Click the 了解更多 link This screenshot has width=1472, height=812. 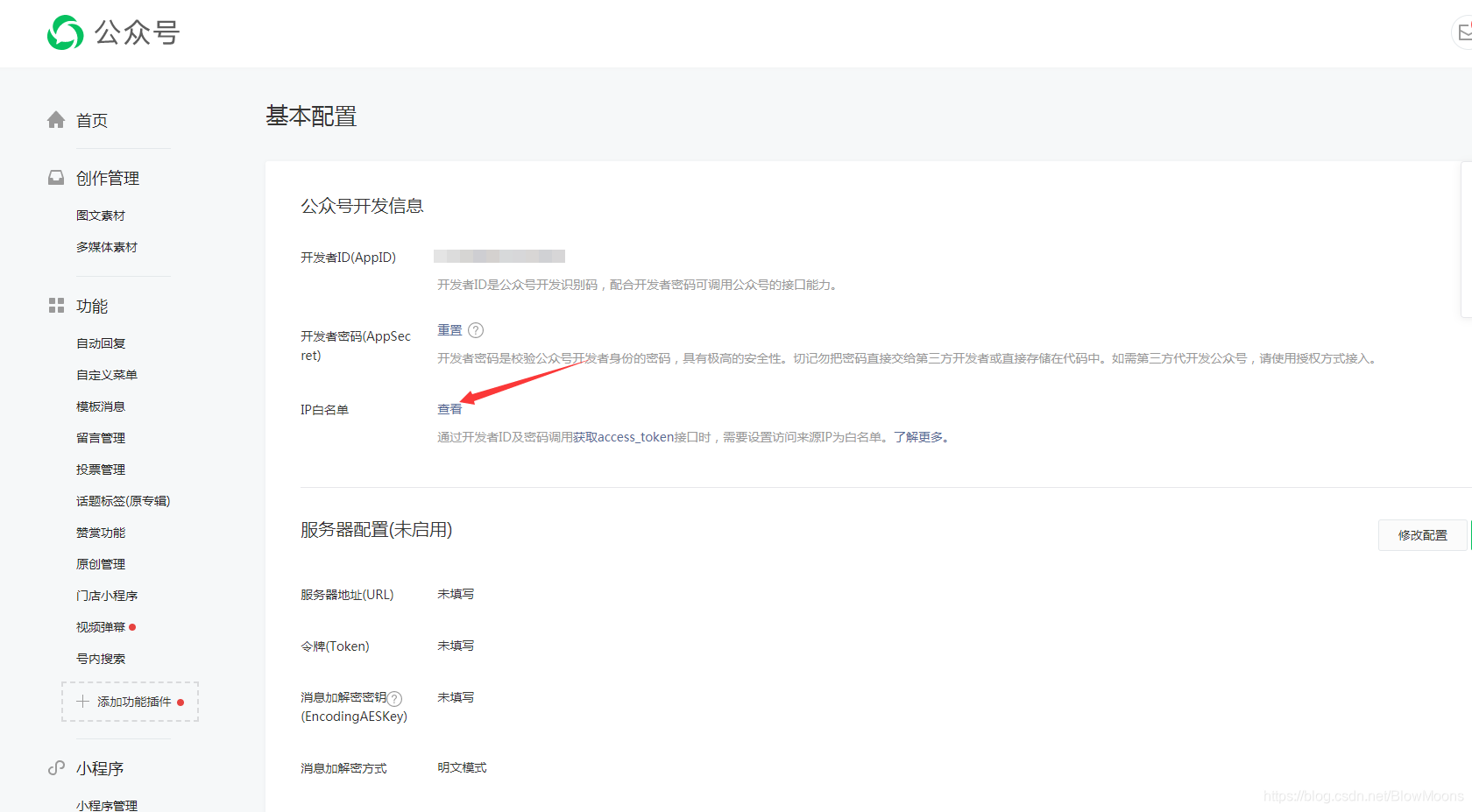point(918,437)
